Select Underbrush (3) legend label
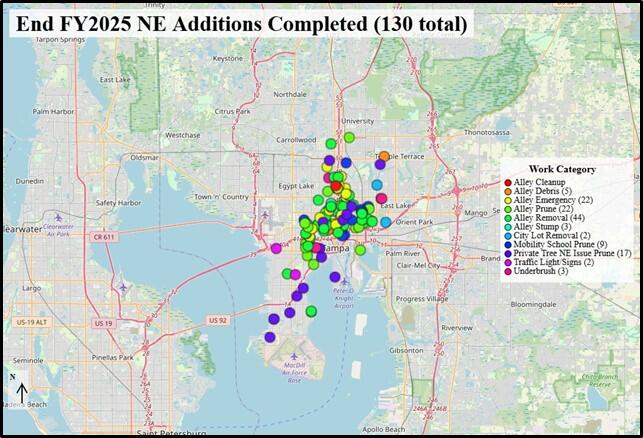The height and width of the screenshot is (438, 643). click(541, 271)
